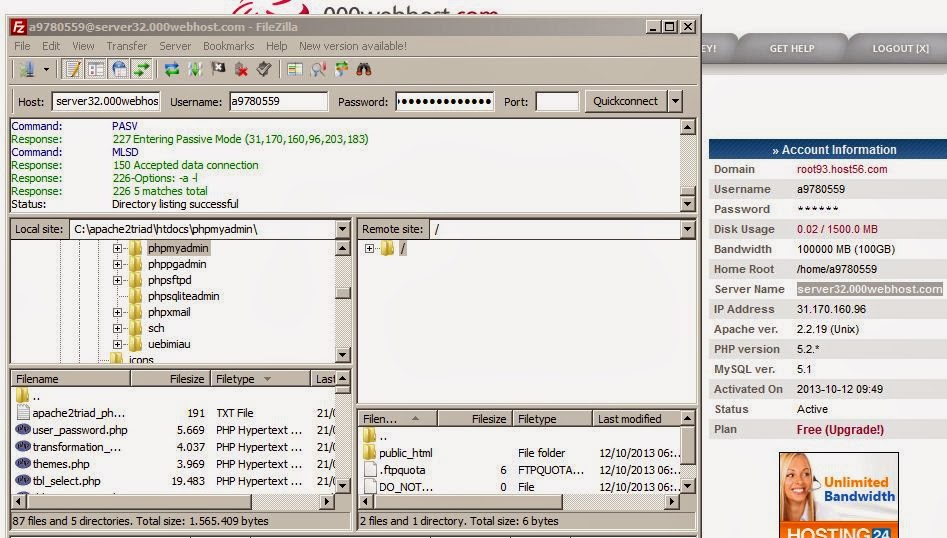Sort local files by Filesize column
Viewport: 947px width, 538px height.
pyautogui.click(x=170, y=379)
